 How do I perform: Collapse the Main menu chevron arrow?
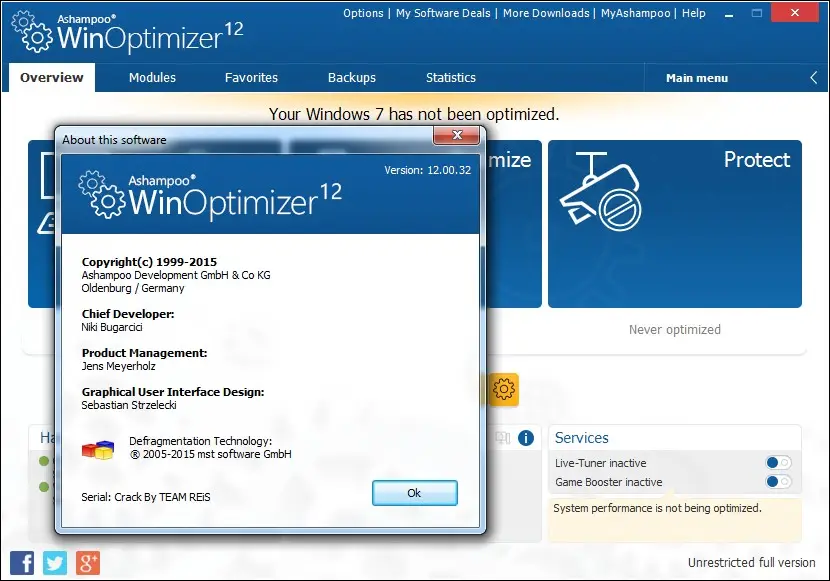click(x=814, y=78)
